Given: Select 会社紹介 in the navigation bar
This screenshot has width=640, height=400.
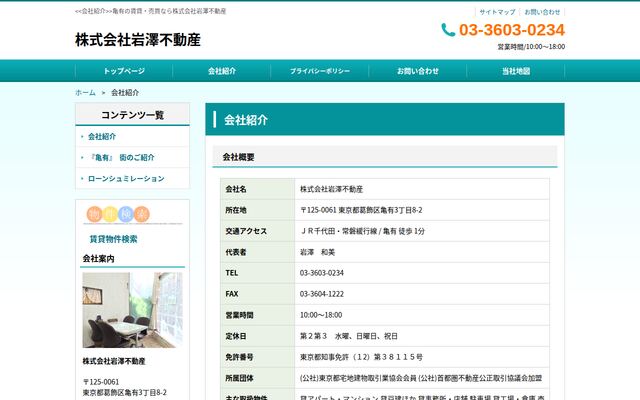Looking at the screenshot, I should [x=222, y=71].
